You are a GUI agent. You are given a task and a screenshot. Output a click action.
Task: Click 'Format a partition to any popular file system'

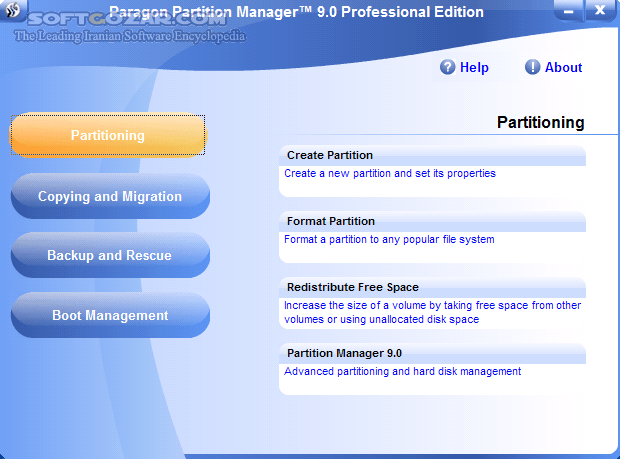(x=389, y=239)
